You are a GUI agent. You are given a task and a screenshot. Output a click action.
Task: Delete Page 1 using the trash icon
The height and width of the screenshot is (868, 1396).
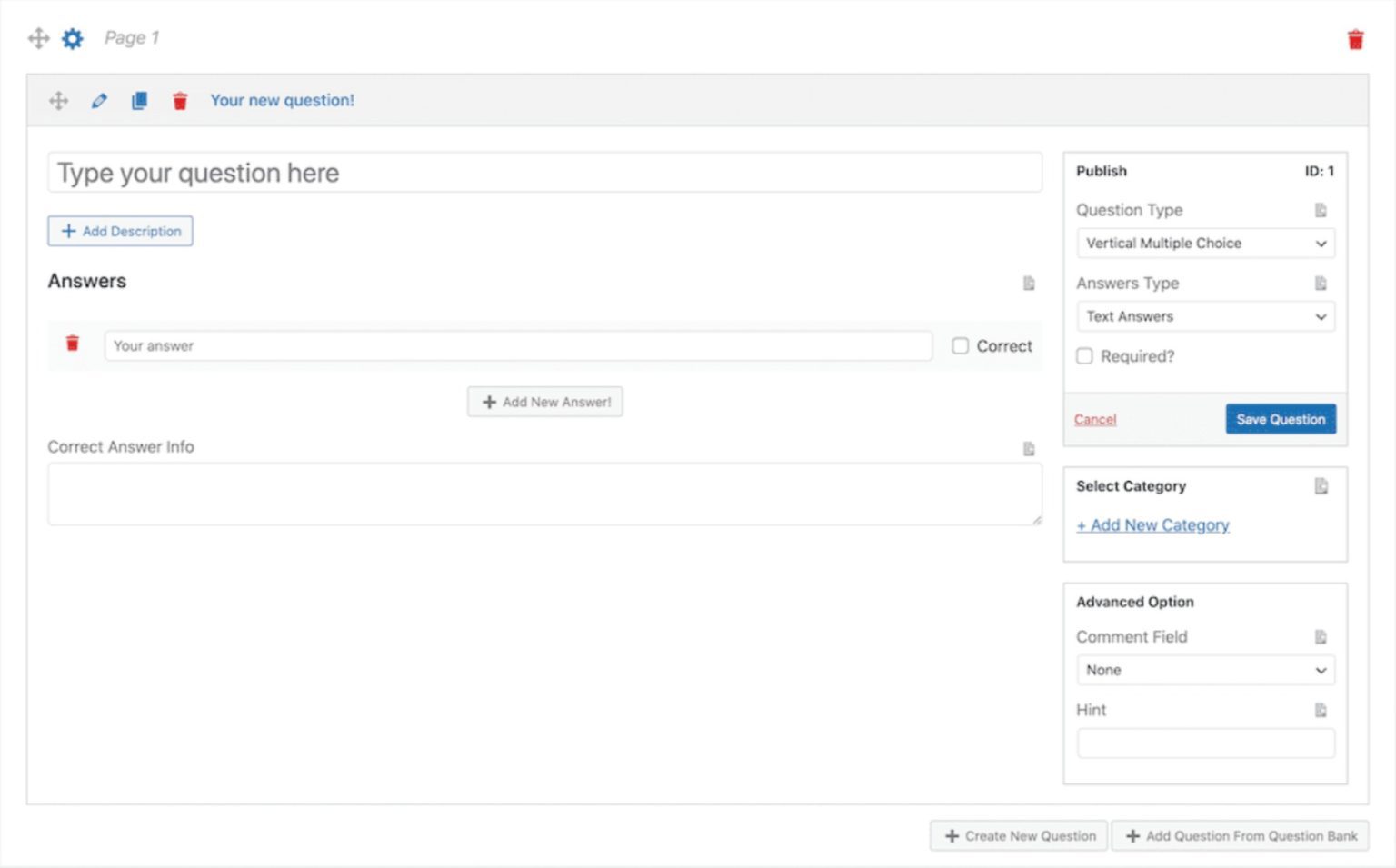coord(1355,39)
